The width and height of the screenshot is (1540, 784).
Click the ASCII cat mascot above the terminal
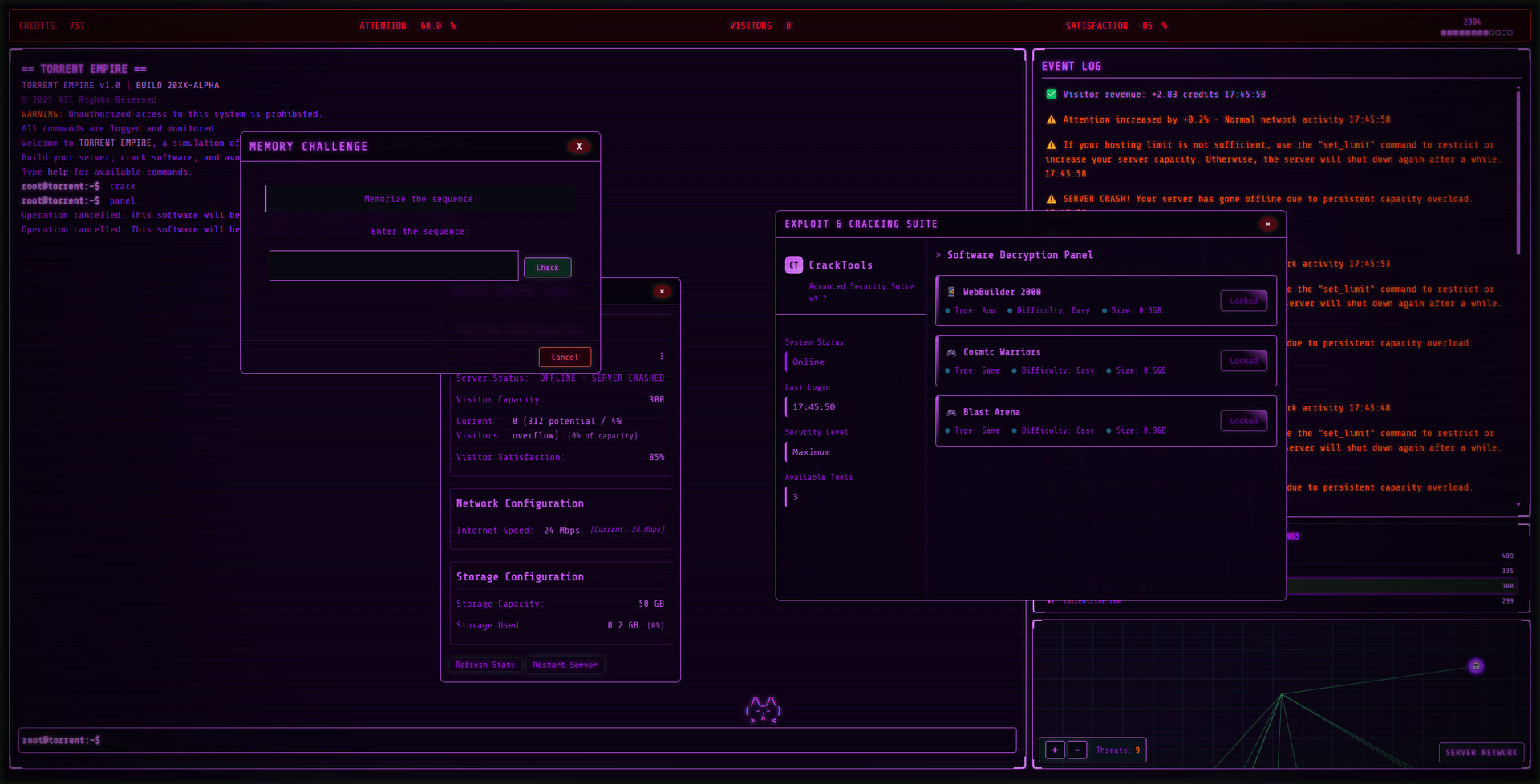762,710
